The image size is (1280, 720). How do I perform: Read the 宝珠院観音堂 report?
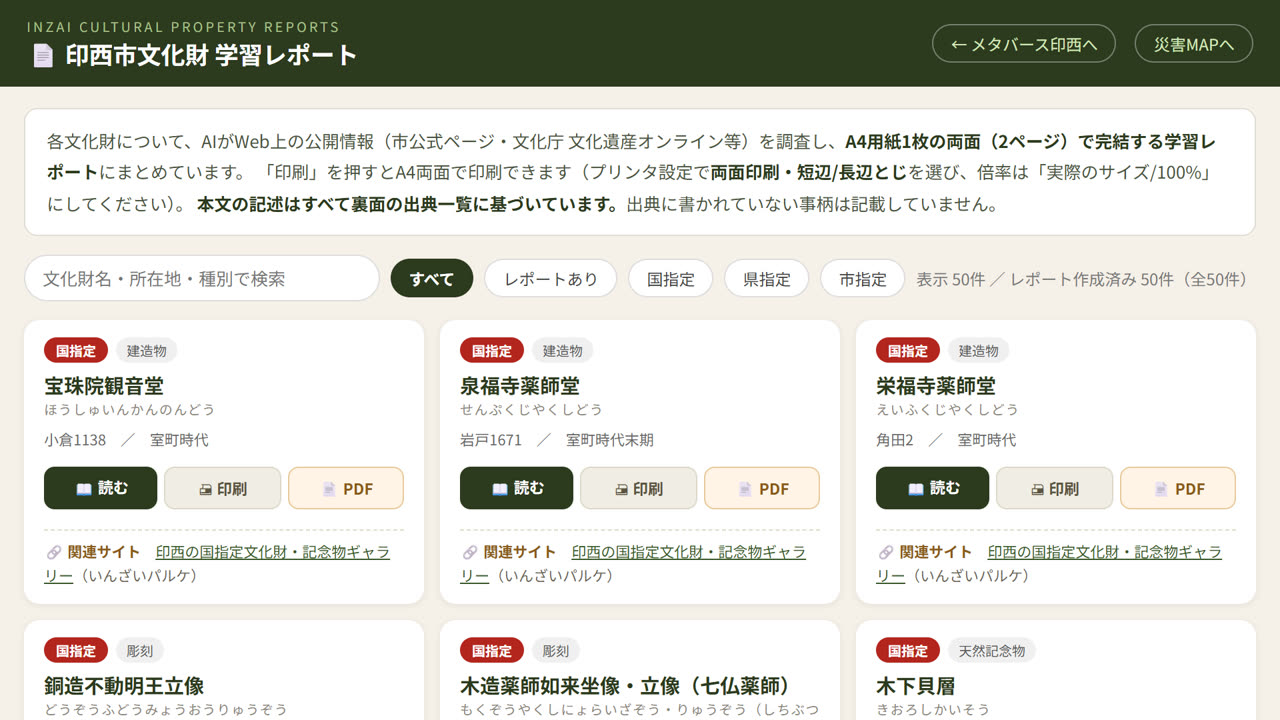[x=101, y=488]
